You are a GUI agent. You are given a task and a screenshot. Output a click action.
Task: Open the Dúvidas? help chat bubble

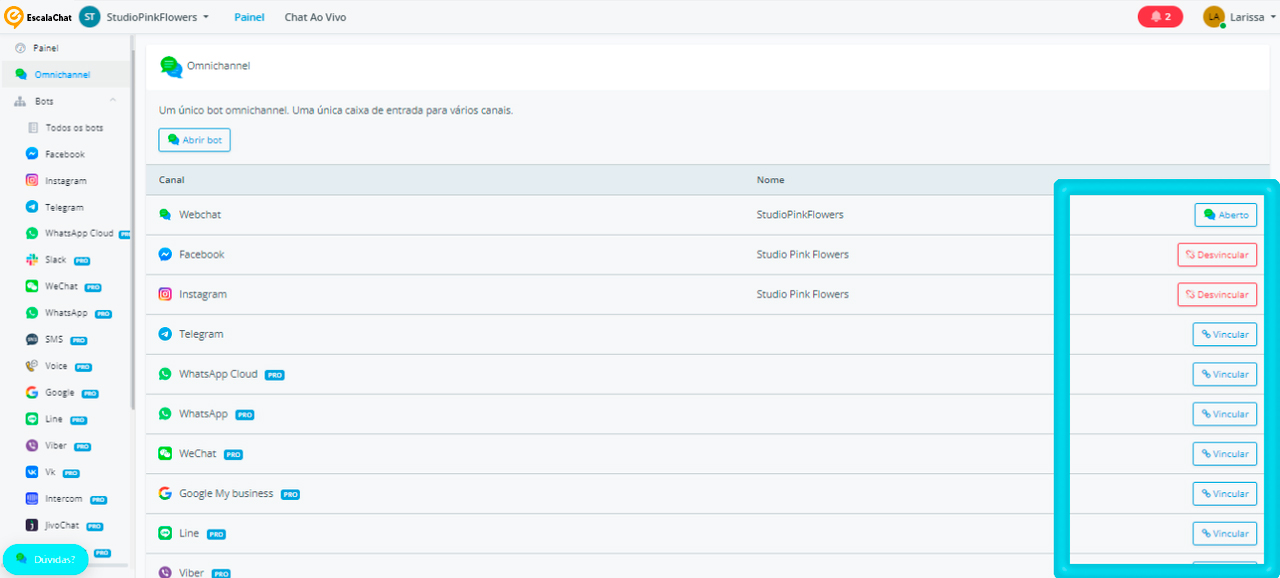(x=46, y=559)
